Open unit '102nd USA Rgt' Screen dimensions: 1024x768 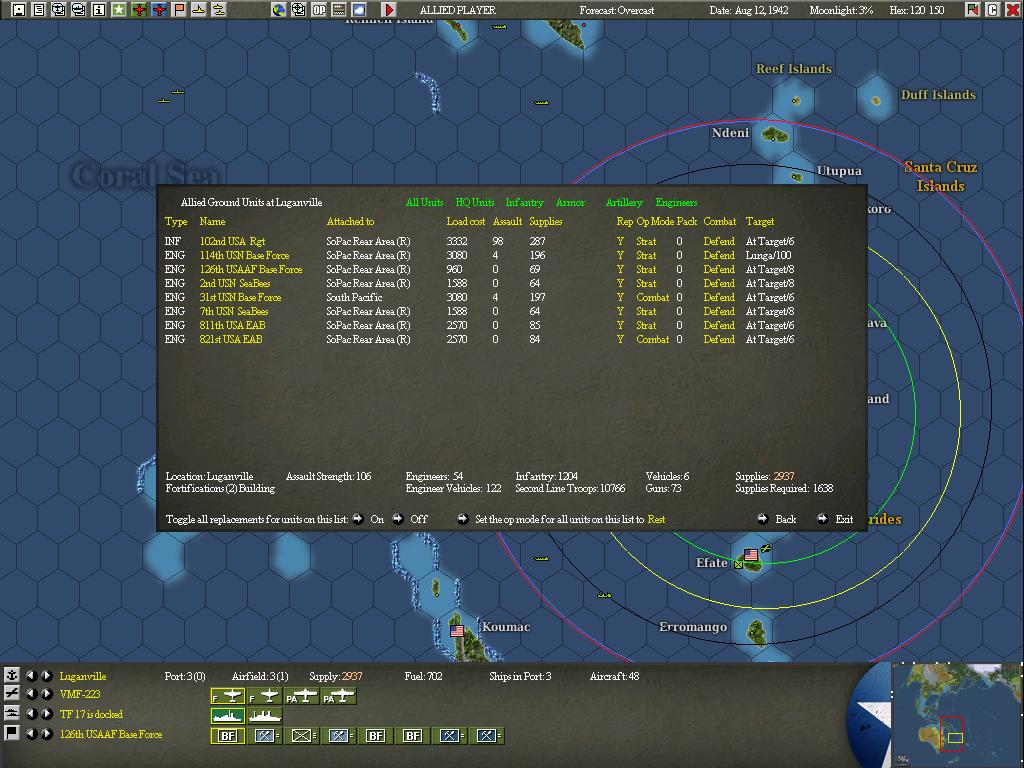click(232, 241)
